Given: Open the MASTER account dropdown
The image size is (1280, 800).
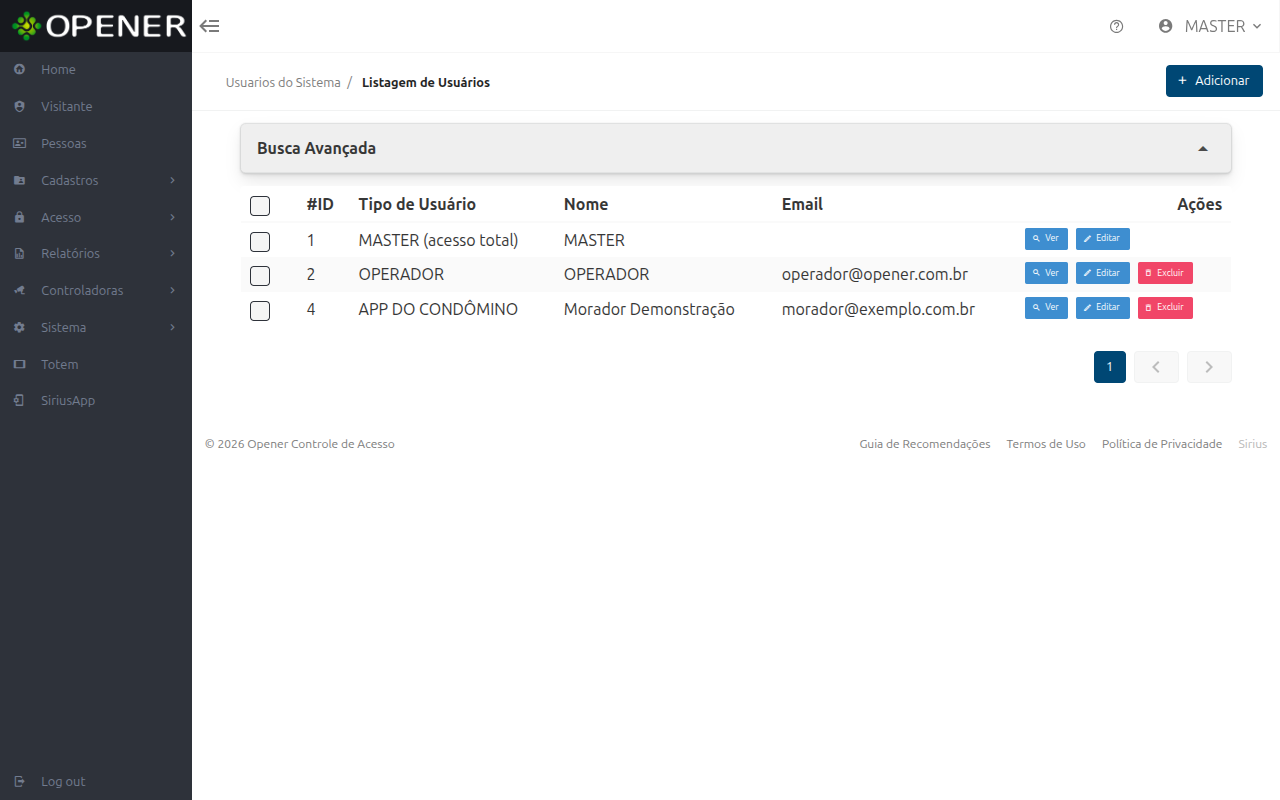Looking at the screenshot, I should pyautogui.click(x=1209, y=26).
